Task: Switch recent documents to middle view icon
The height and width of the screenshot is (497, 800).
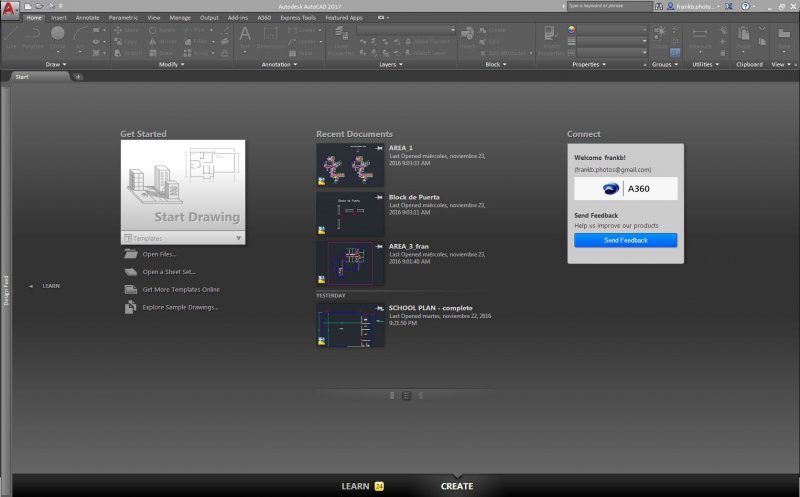Action: coord(406,396)
